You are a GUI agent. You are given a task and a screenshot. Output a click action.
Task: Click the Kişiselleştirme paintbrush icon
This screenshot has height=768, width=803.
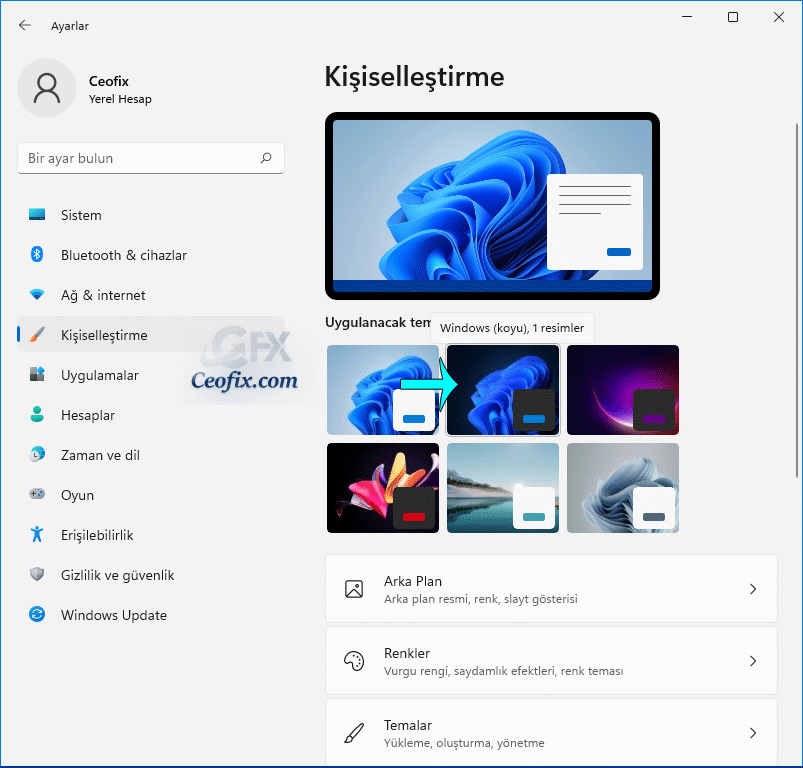click(x=37, y=334)
